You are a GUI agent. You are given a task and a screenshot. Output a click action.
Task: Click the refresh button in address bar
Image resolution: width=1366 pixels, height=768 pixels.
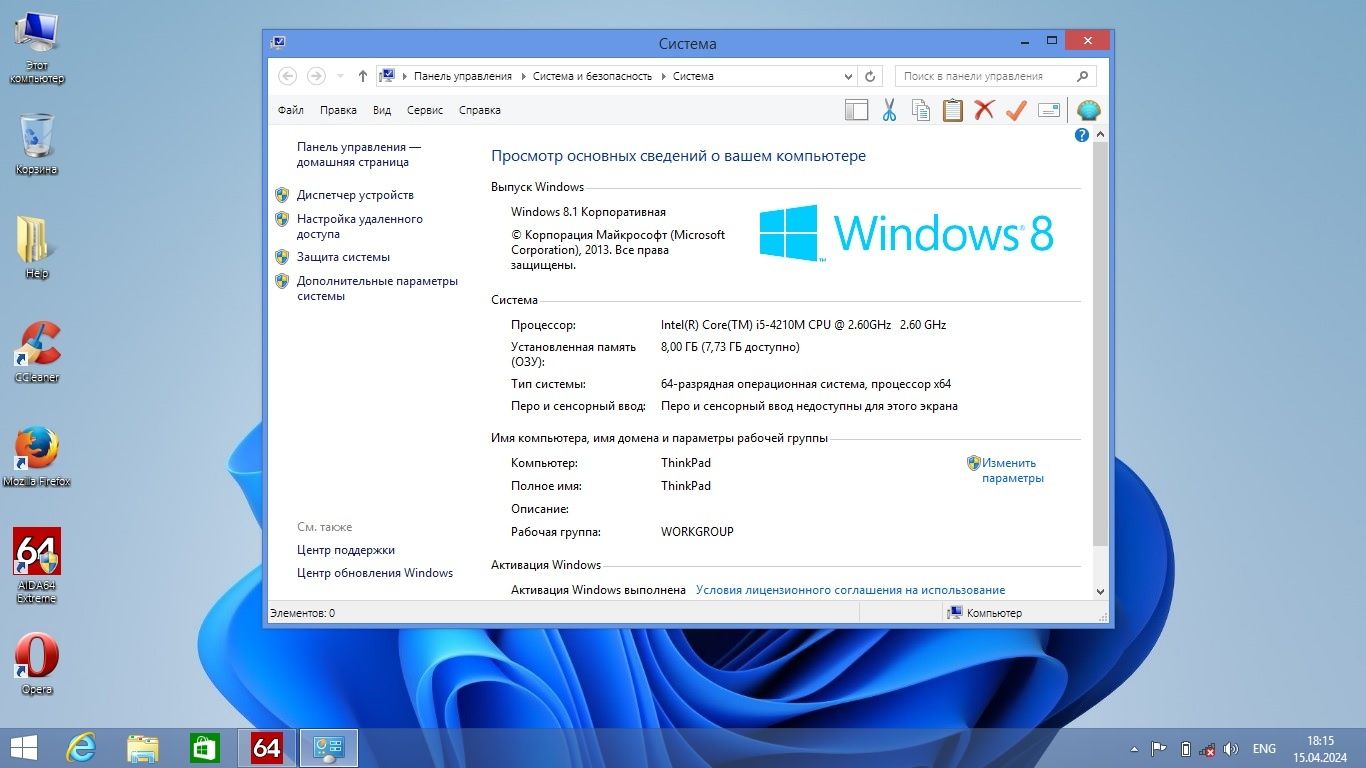click(x=870, y=76)
